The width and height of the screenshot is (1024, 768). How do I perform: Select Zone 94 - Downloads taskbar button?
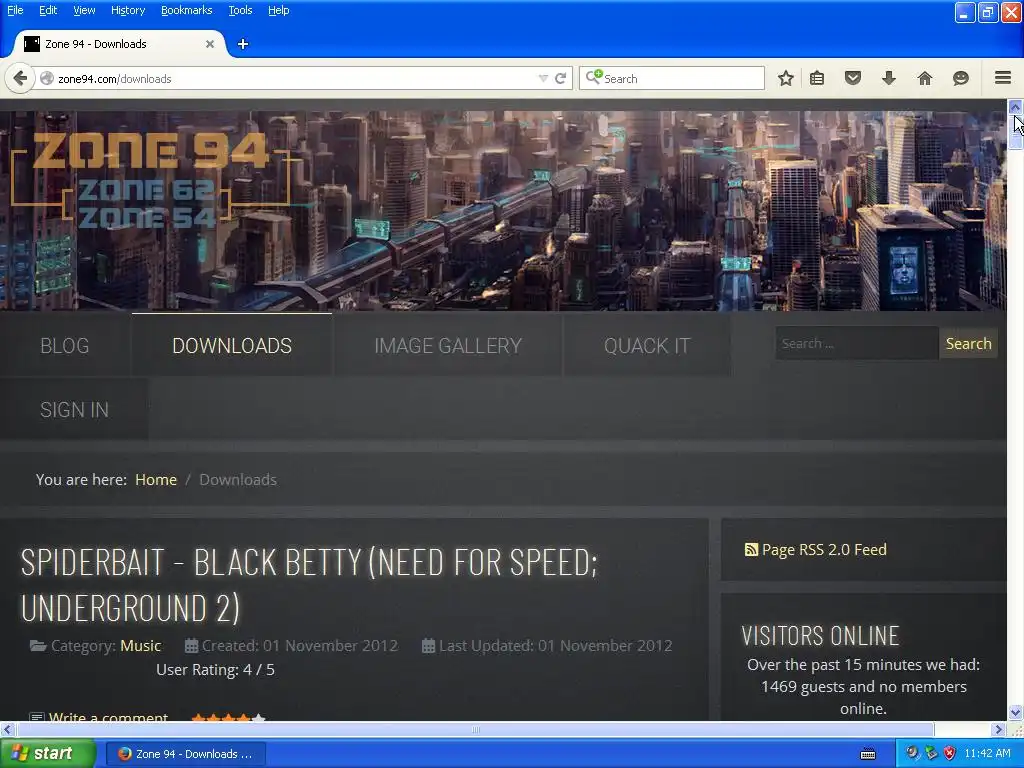click(x=185, y=754)
